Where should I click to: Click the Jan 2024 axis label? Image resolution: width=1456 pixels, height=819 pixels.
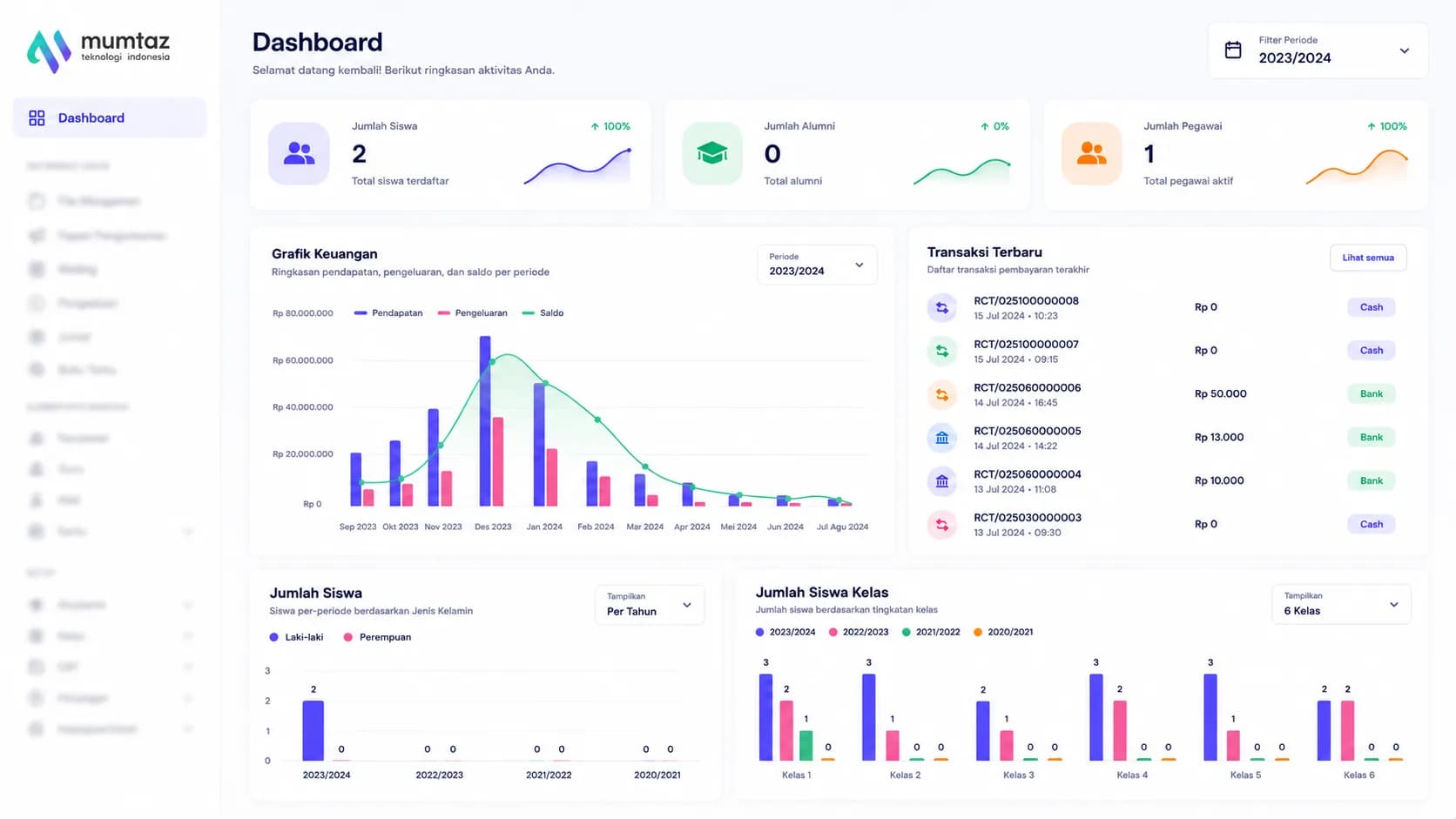click(x=544, y=527)
